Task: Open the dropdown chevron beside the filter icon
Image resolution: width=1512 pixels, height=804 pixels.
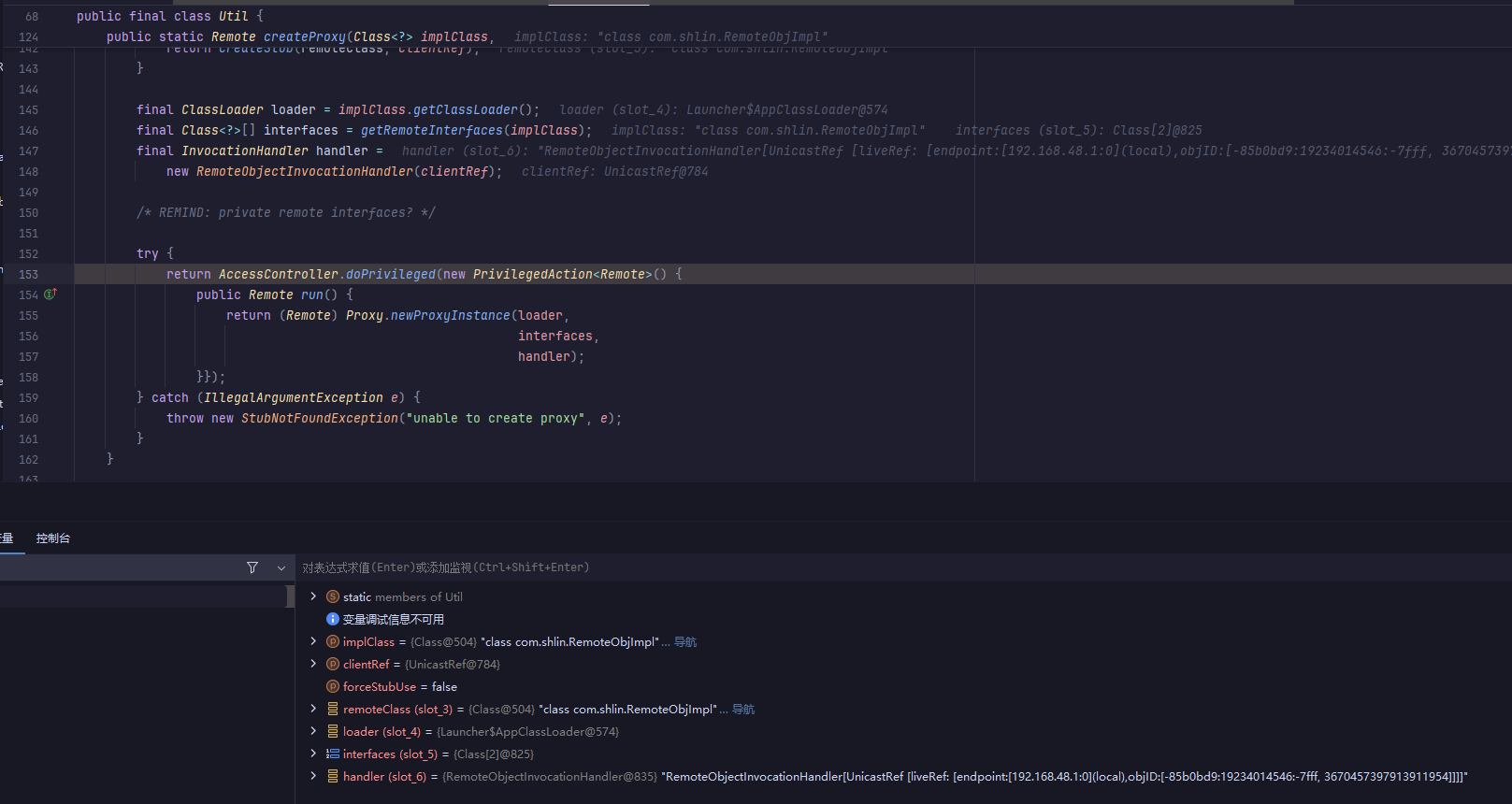Action: point(281,567)
